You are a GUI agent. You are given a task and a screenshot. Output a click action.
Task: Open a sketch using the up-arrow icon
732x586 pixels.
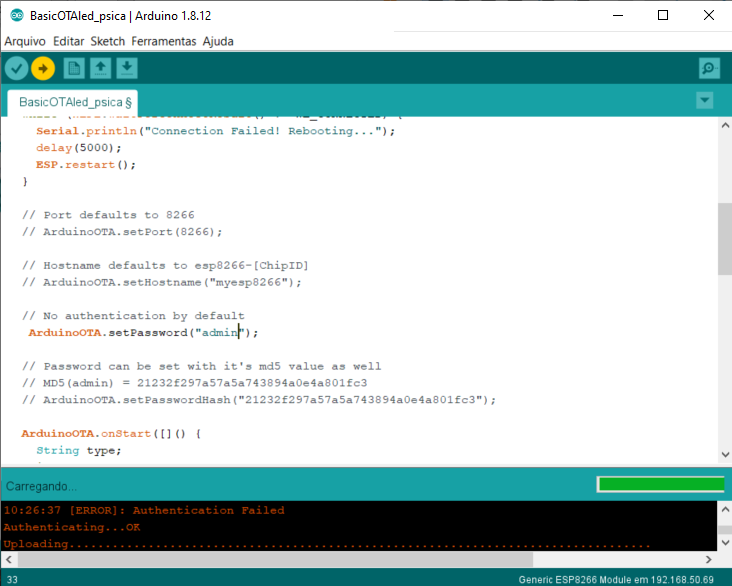tap(100, 69)
